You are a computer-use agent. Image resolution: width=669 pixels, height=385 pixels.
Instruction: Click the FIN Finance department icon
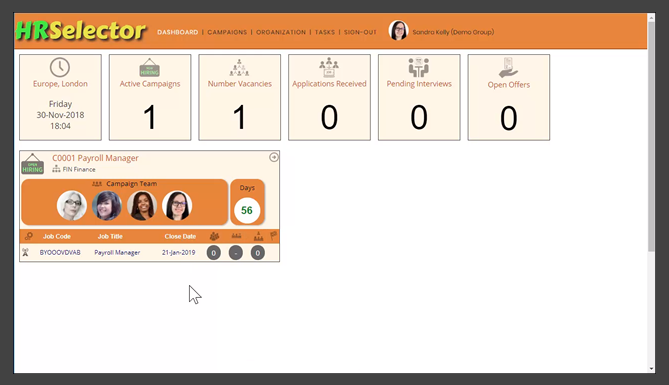tap(56, 169)
